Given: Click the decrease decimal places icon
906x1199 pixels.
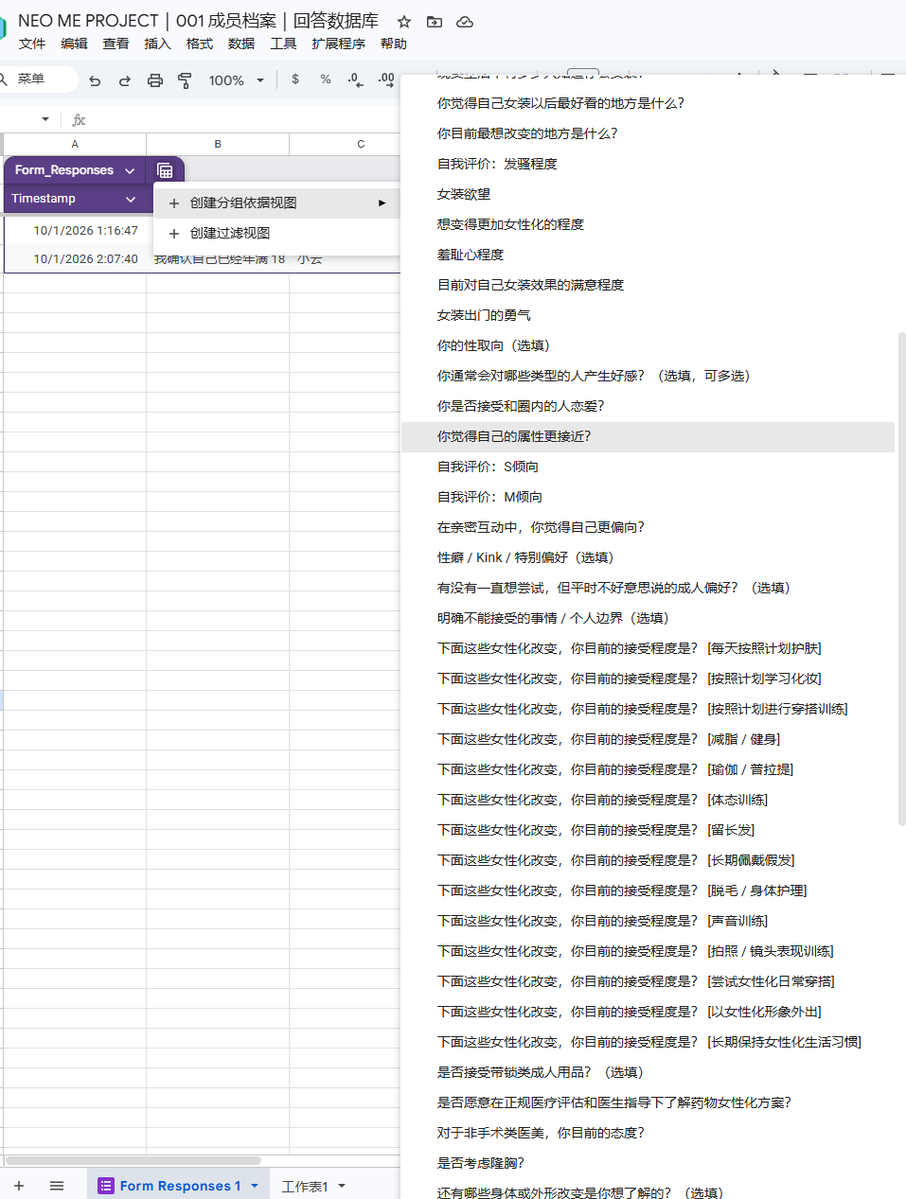Looking at the screenshot, I should pos(355,80).
